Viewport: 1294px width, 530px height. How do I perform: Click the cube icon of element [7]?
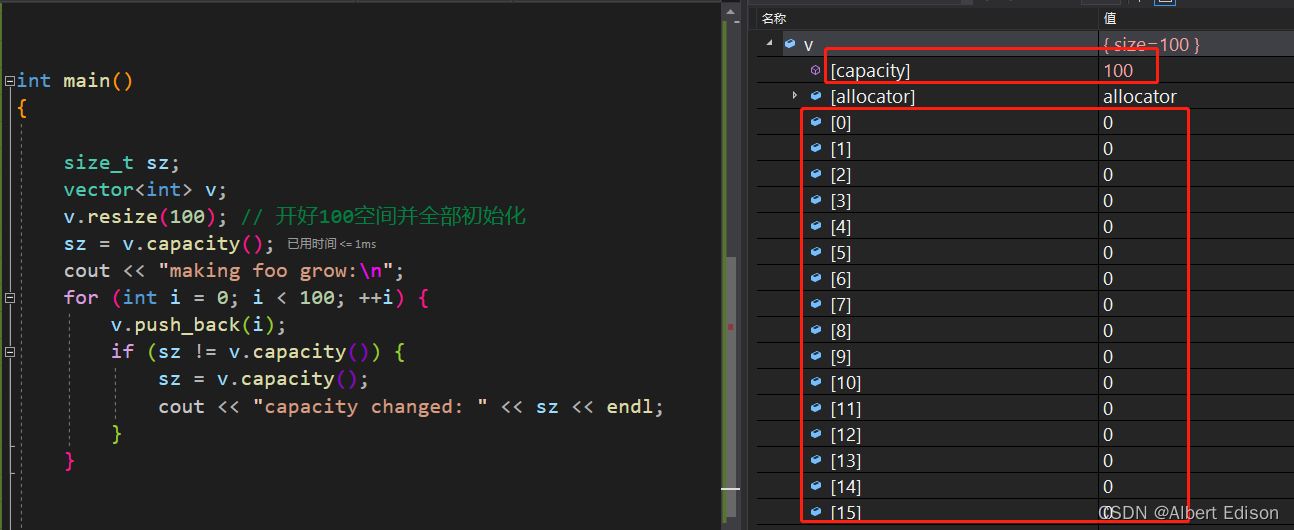pos(815,304)
